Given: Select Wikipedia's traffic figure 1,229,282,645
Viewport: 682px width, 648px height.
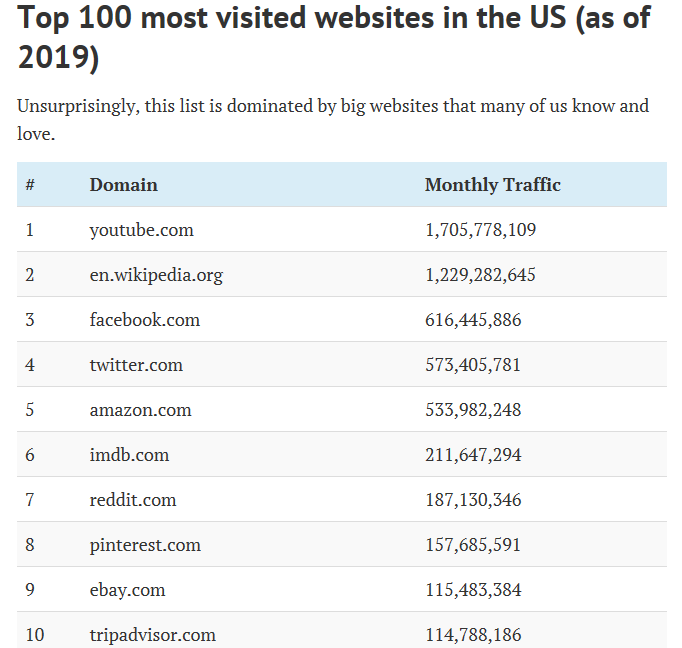Looking at the screenshot, I should pyautogui.click(x=480, y=275).
